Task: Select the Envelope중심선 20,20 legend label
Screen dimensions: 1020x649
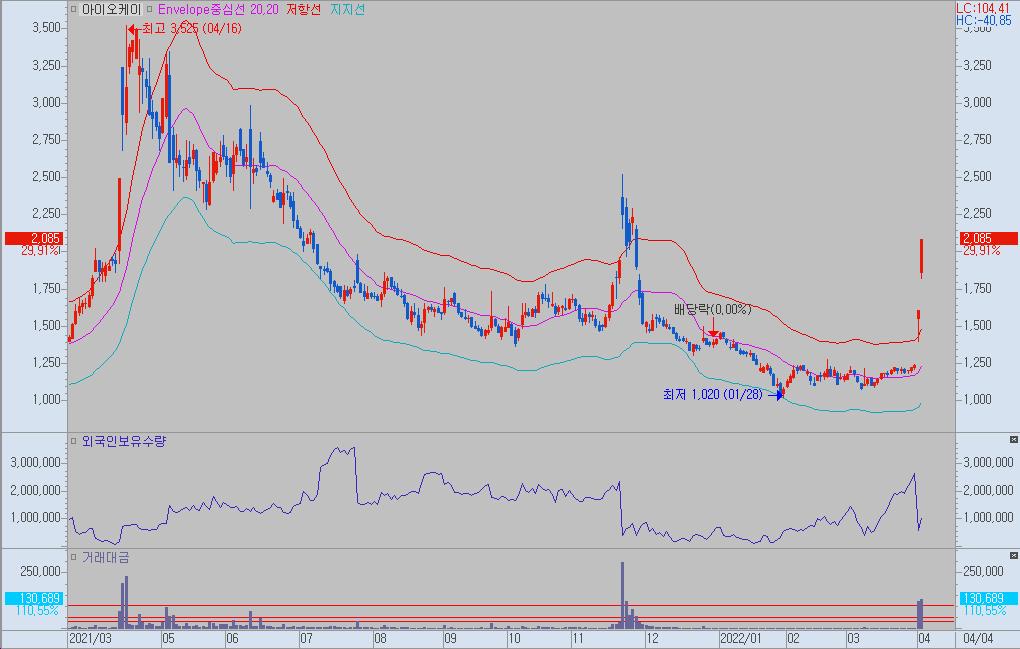Action: pos(218,10)
